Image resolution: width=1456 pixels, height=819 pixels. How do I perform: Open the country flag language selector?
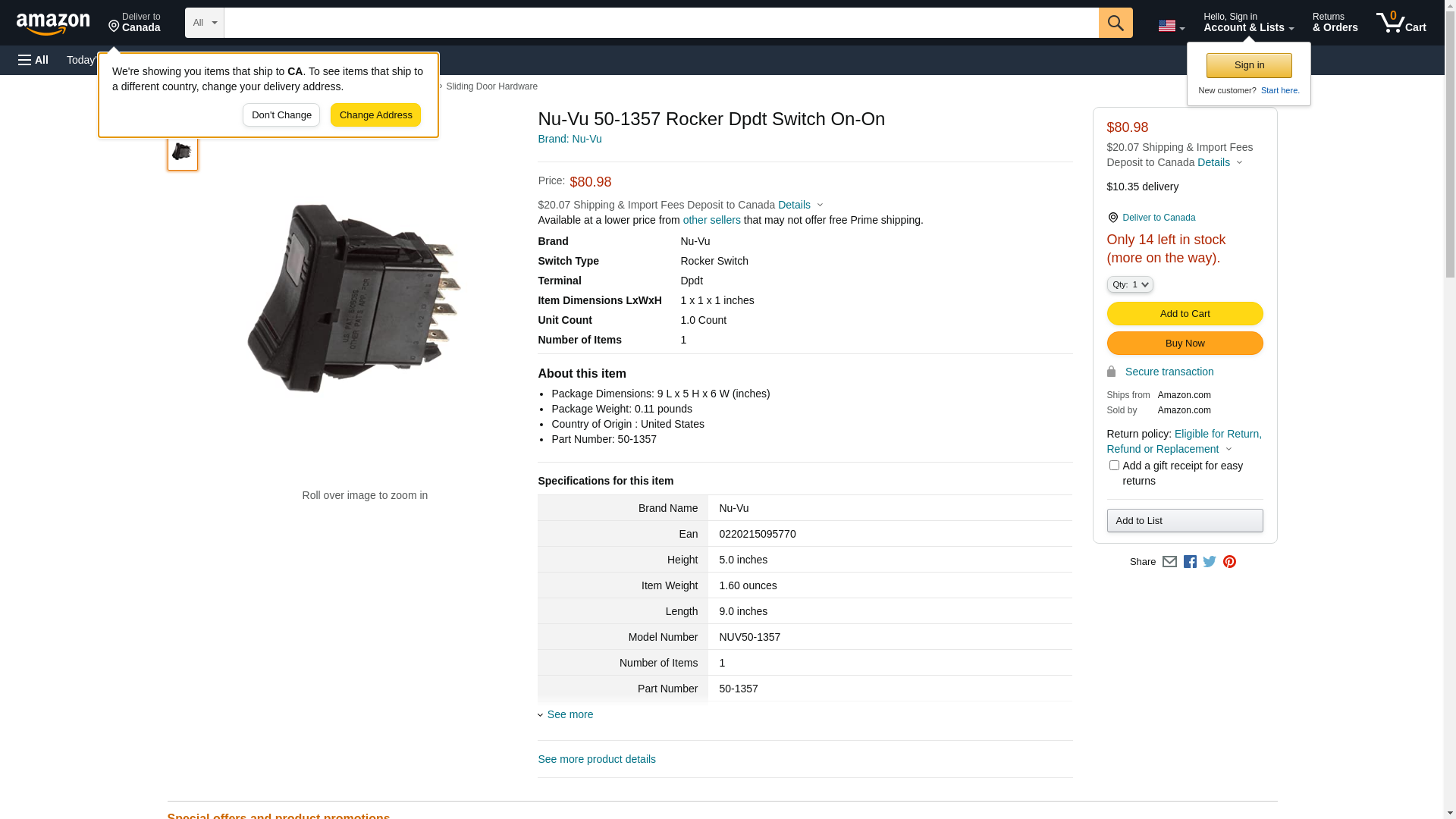pyautogui.click(x=1171, y=27)
